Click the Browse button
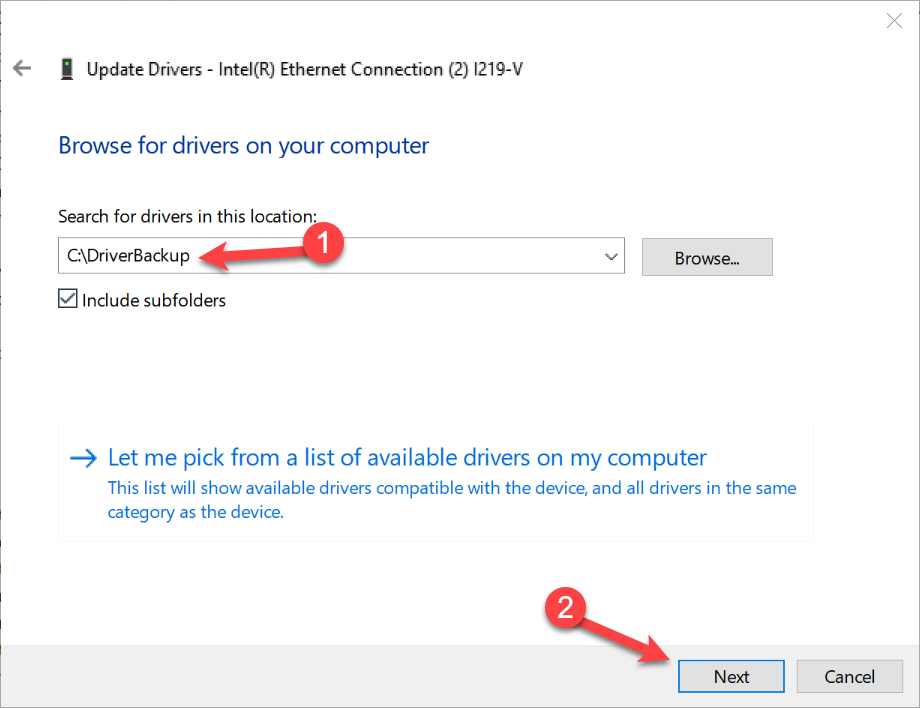 706,257
